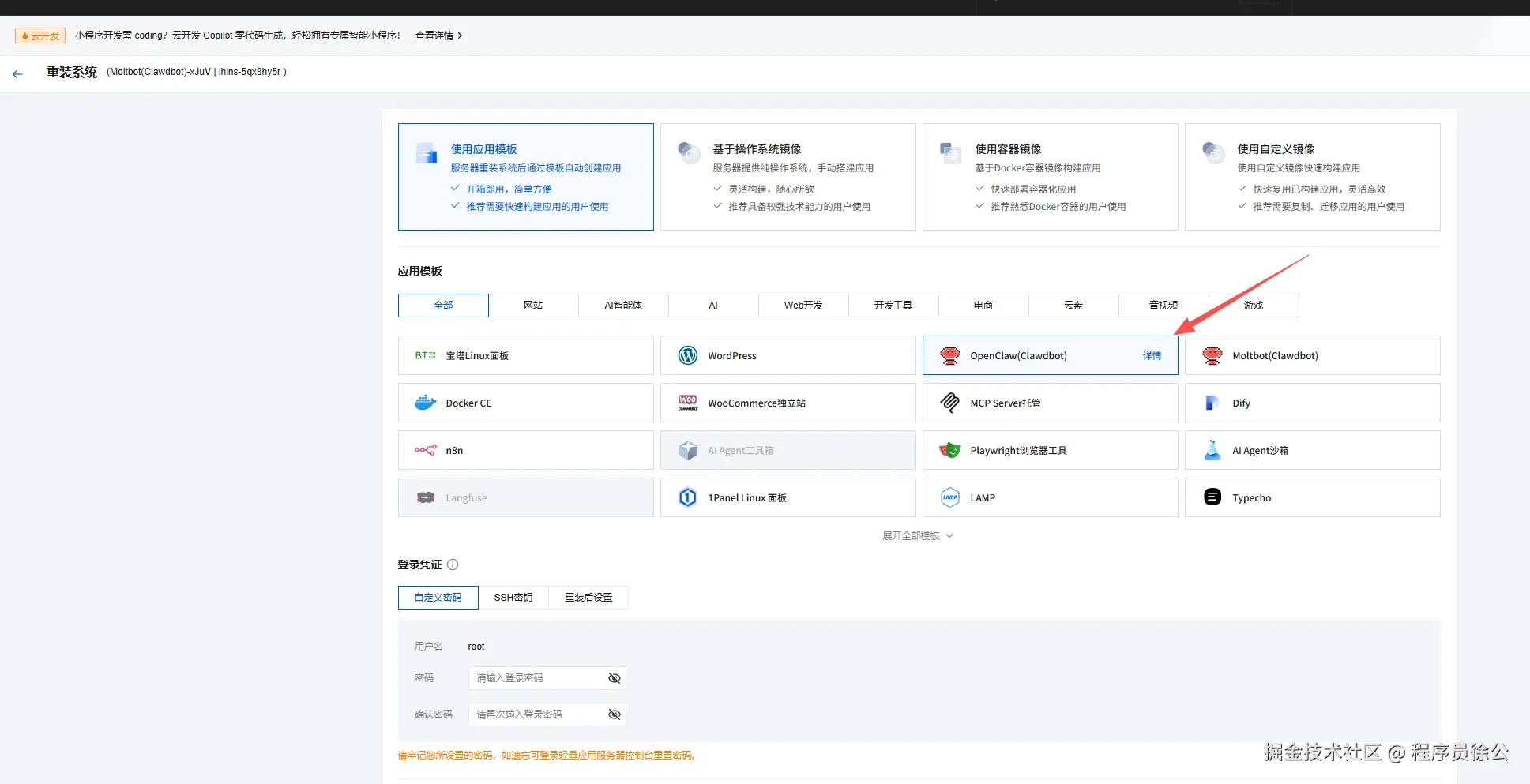
Task: Click the OpenClaw(Clawdbot) lobster icon
Action: tap(950, 355)
